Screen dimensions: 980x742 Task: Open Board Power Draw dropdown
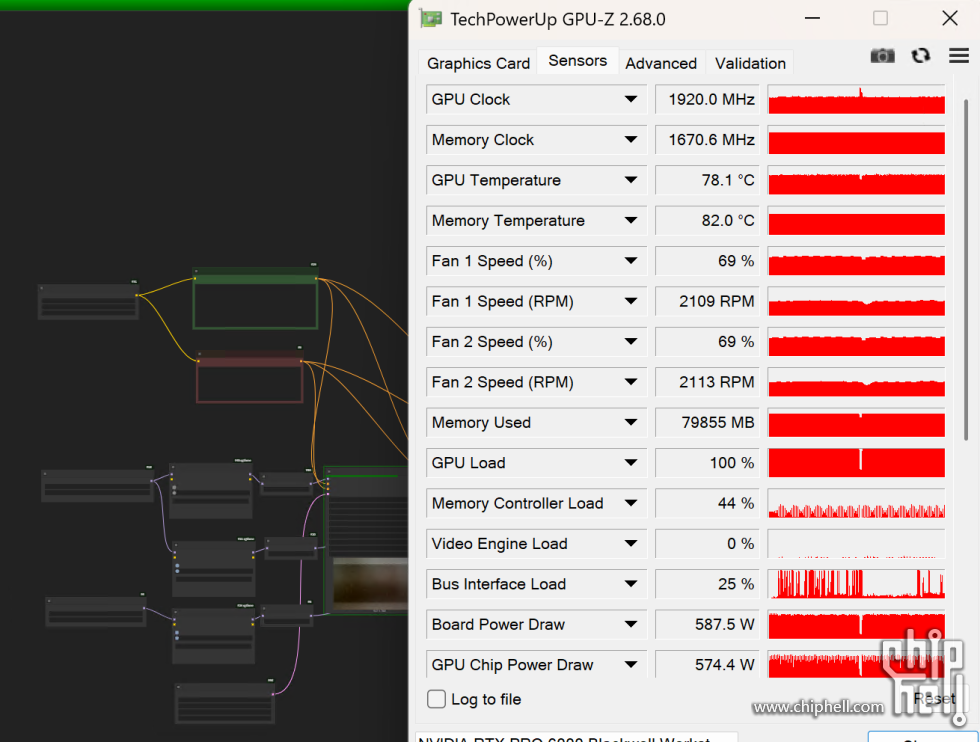pyautogui.click(x=631, y=624)
